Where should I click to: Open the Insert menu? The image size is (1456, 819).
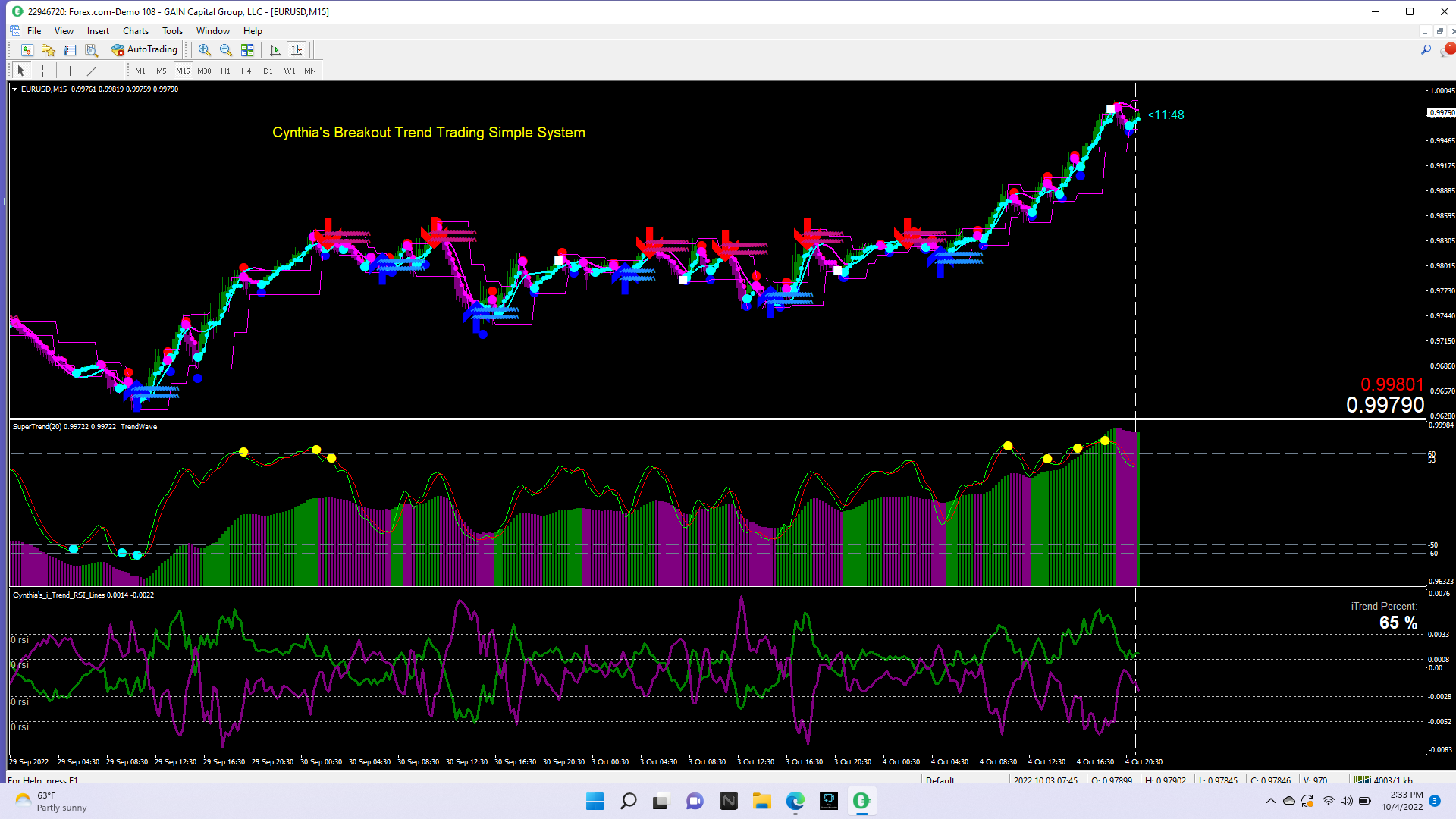(98, 31)
